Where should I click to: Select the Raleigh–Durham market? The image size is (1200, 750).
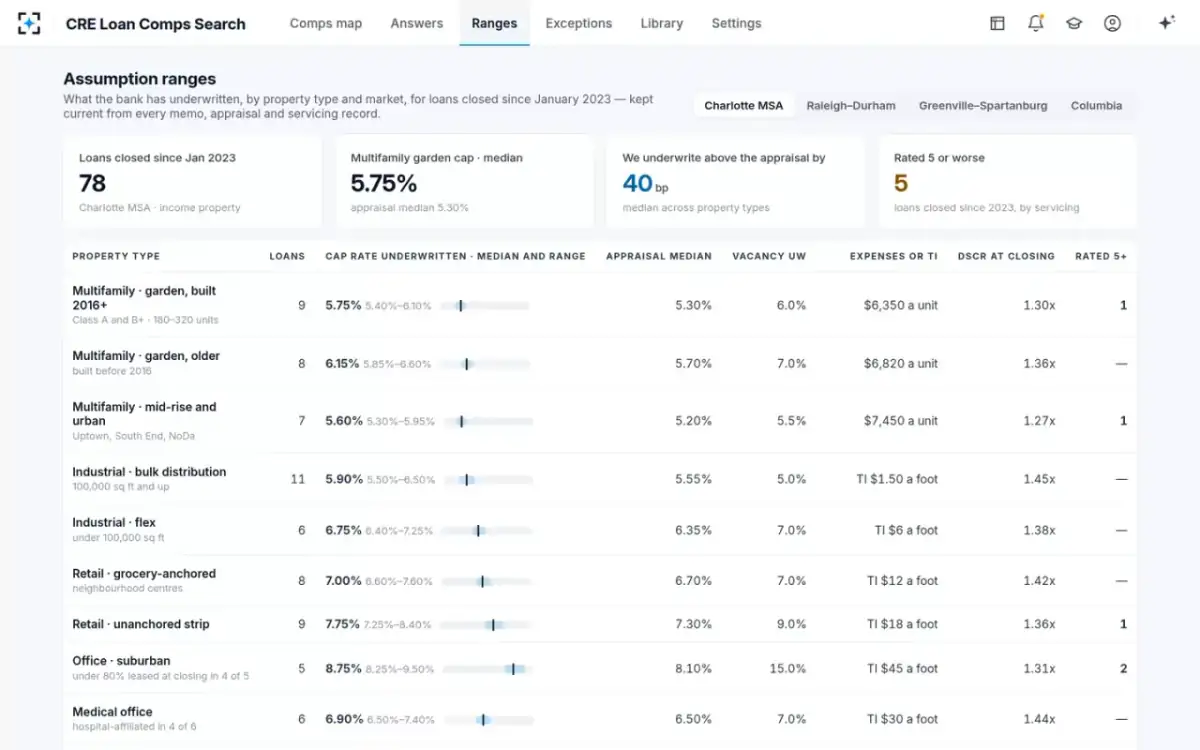point(851,105)
